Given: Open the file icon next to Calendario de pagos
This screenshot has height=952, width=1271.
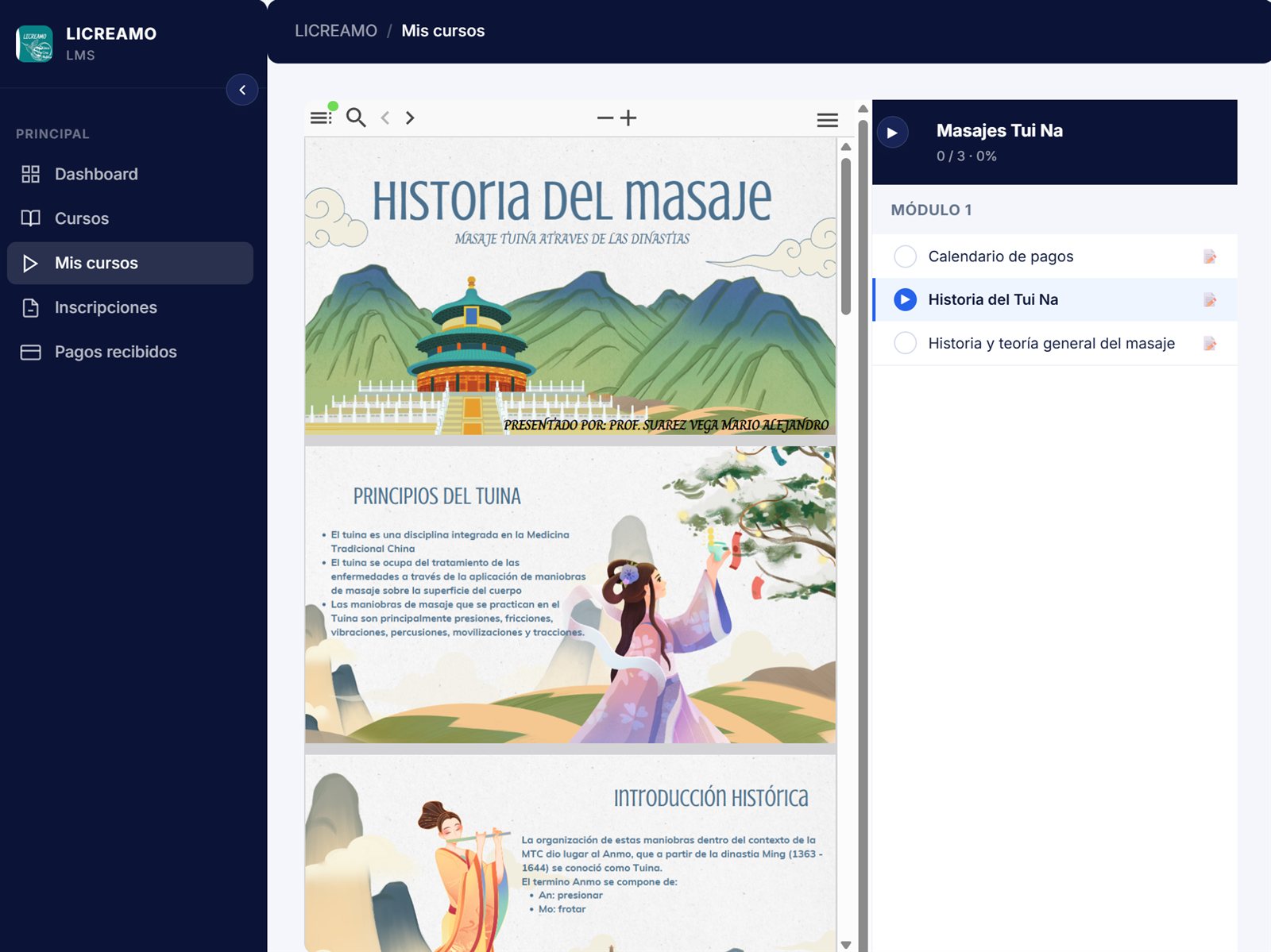Looking at the screenshot, I should point(1210,256).
